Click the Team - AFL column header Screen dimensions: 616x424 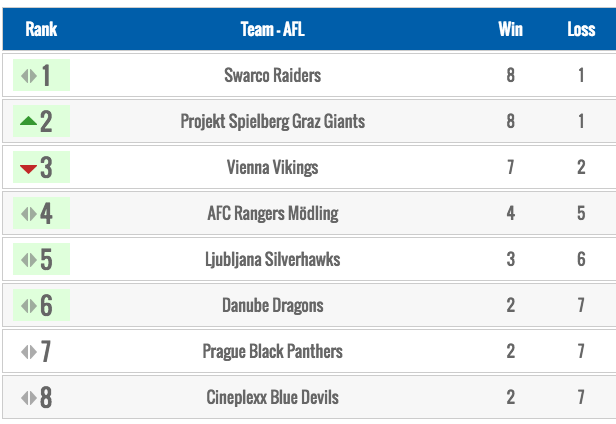[x=272, y=29]
